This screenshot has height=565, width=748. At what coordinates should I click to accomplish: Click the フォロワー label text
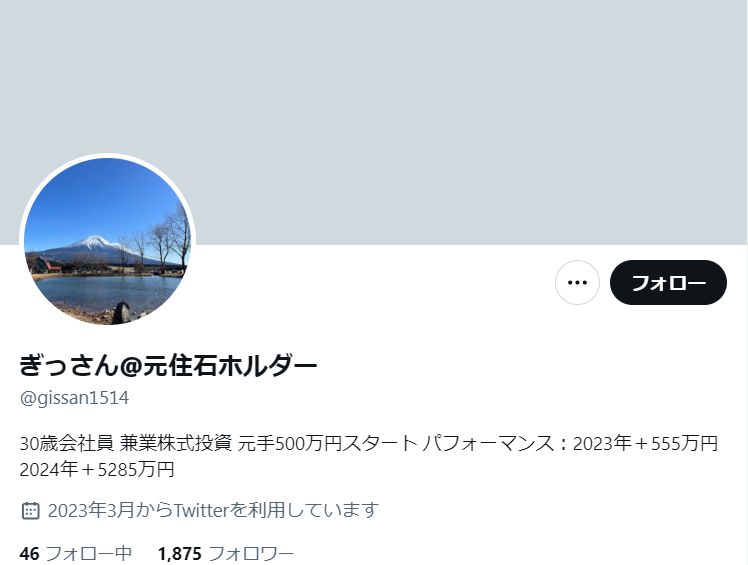coord(251,554)
